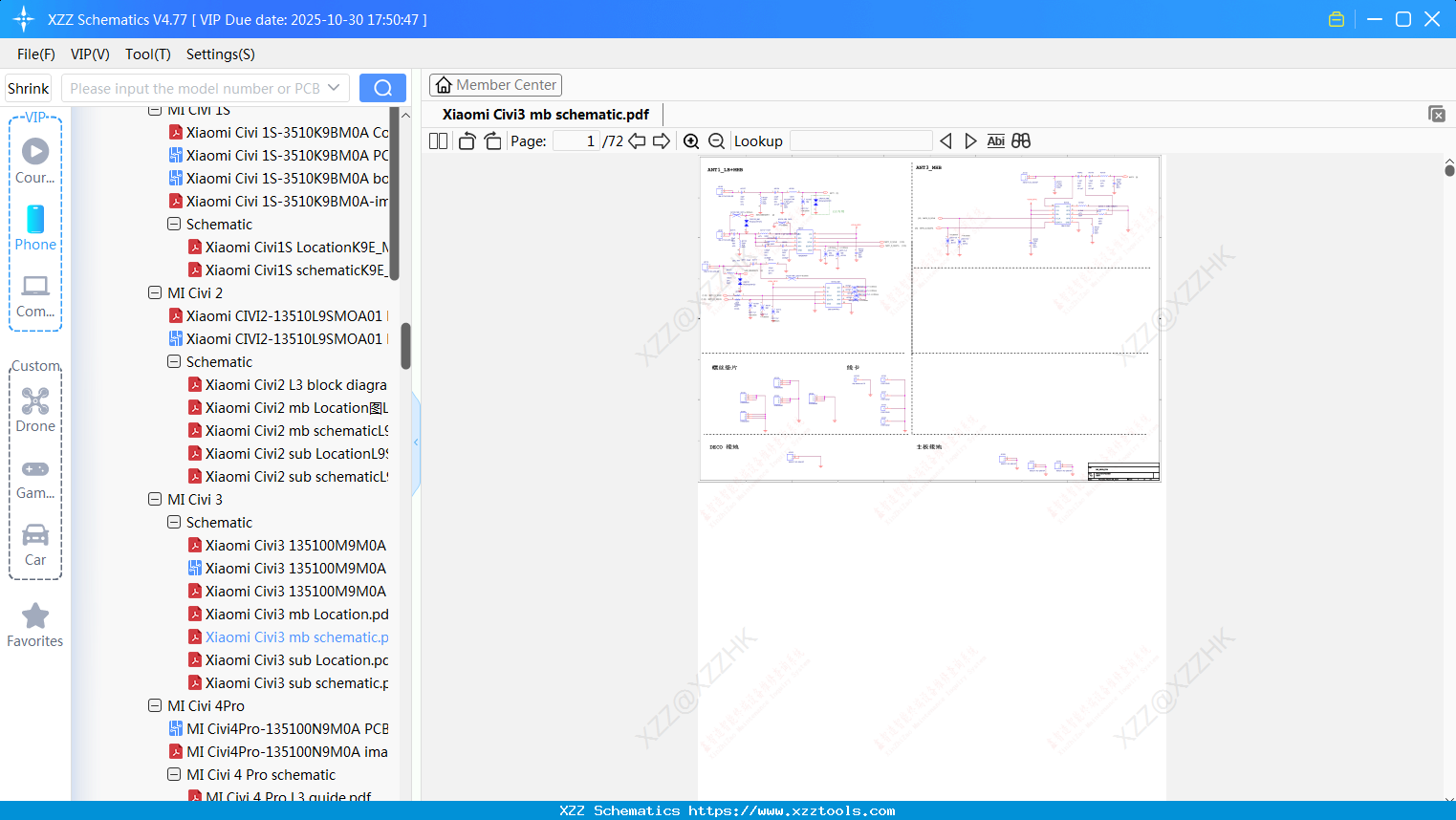Select the zoom in magnifier tool
1456x820 pixels.
coord(691,140)
